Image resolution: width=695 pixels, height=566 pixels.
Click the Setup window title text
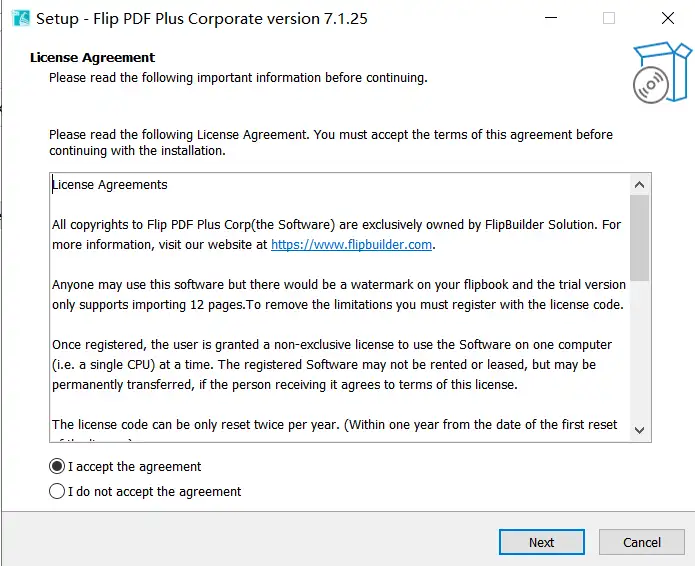click(x=202, y=19)
